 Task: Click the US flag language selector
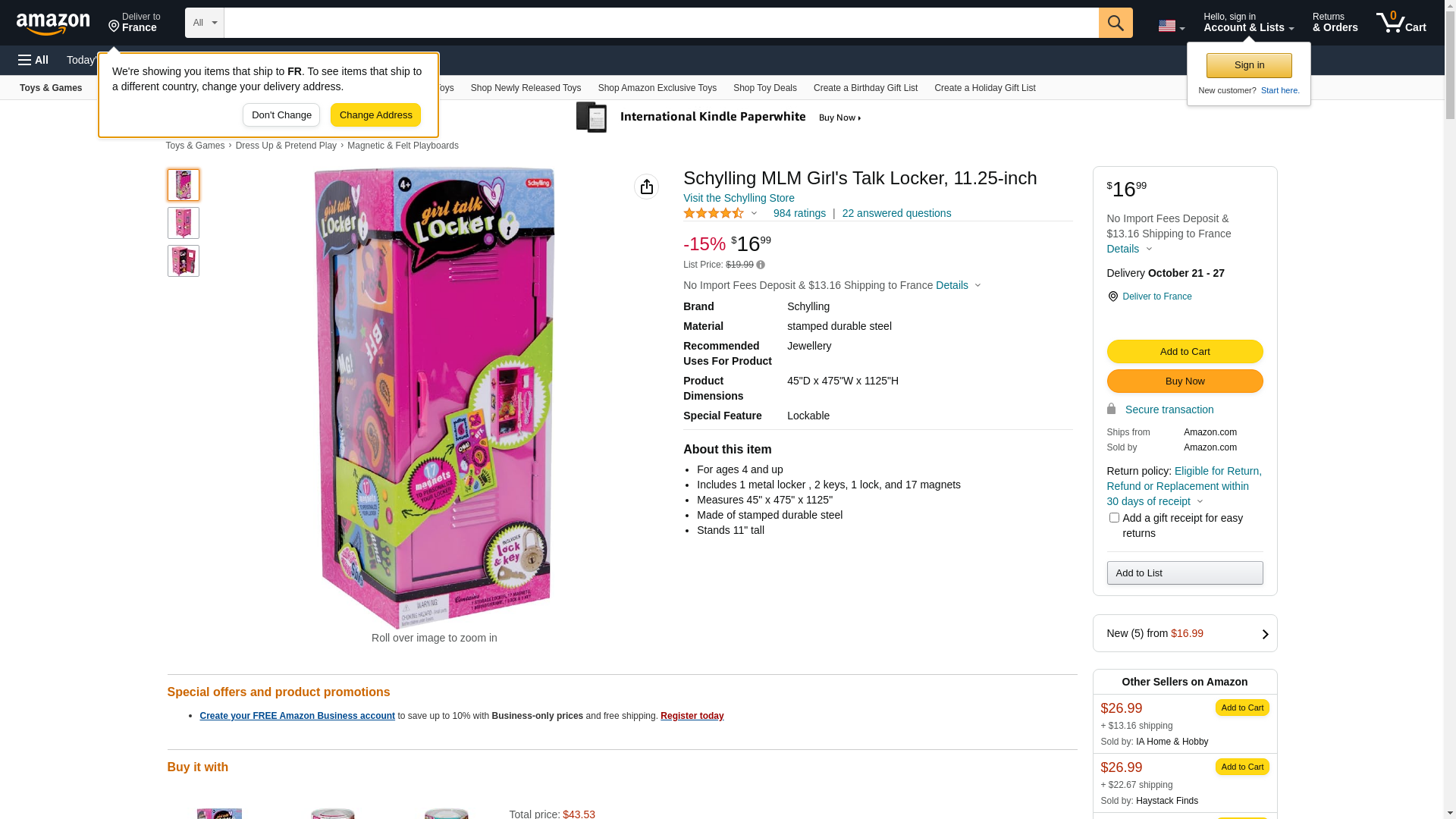(x=1171, y=26)
